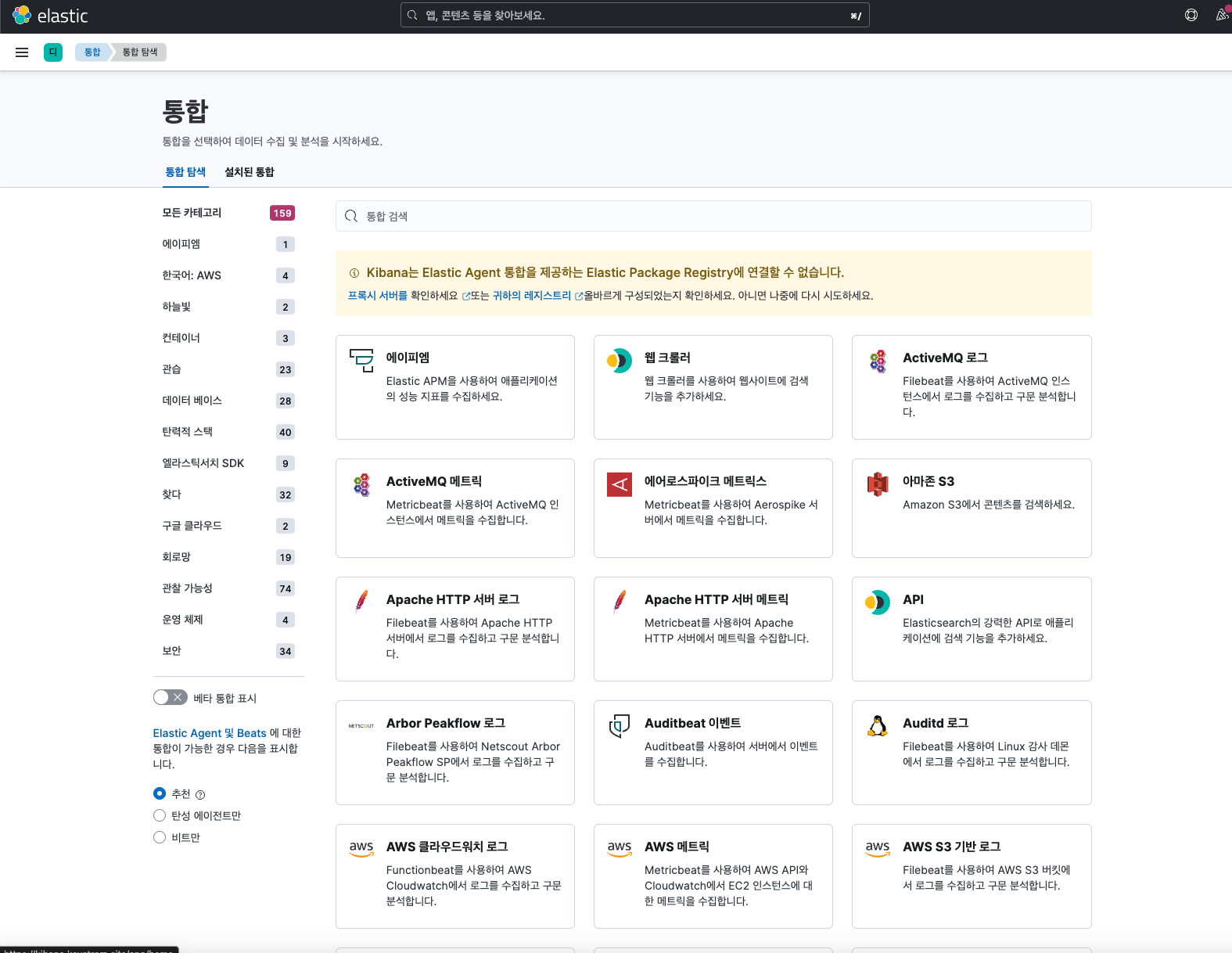
Task: Click the 74 count badge beside 관찰 가능성
Action: click(286, 588)
